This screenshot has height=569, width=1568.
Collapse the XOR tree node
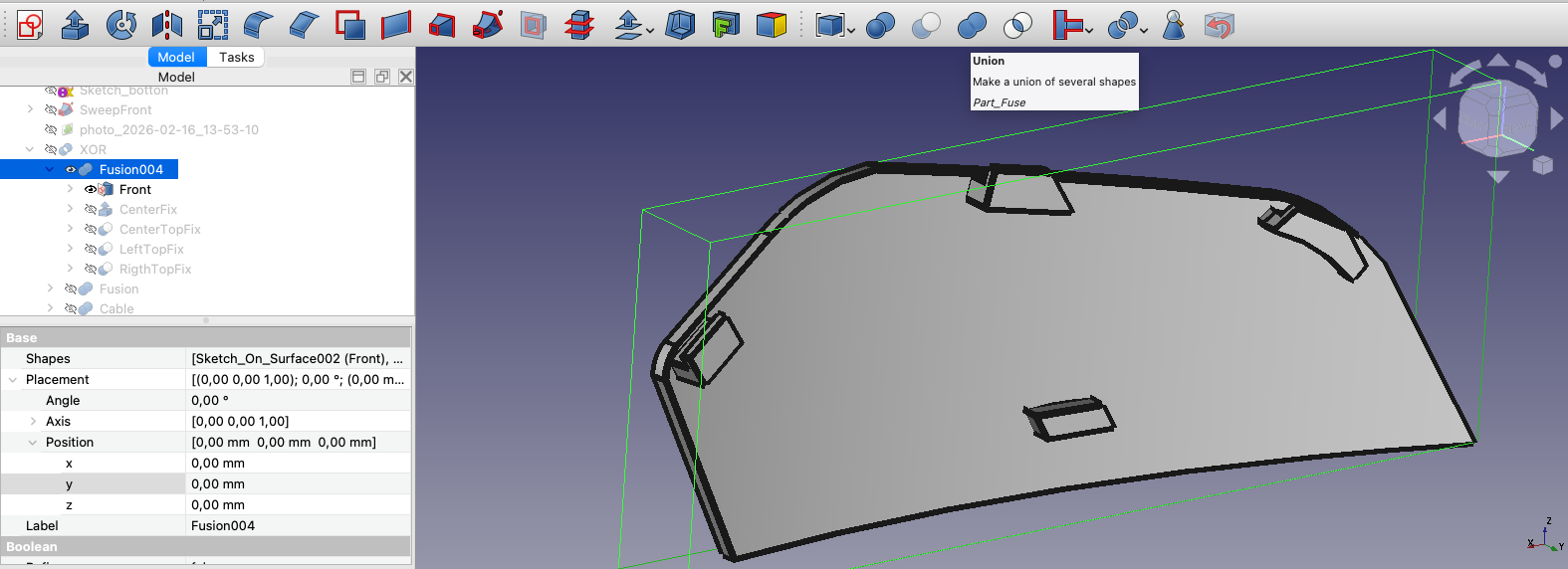point(30,149)
